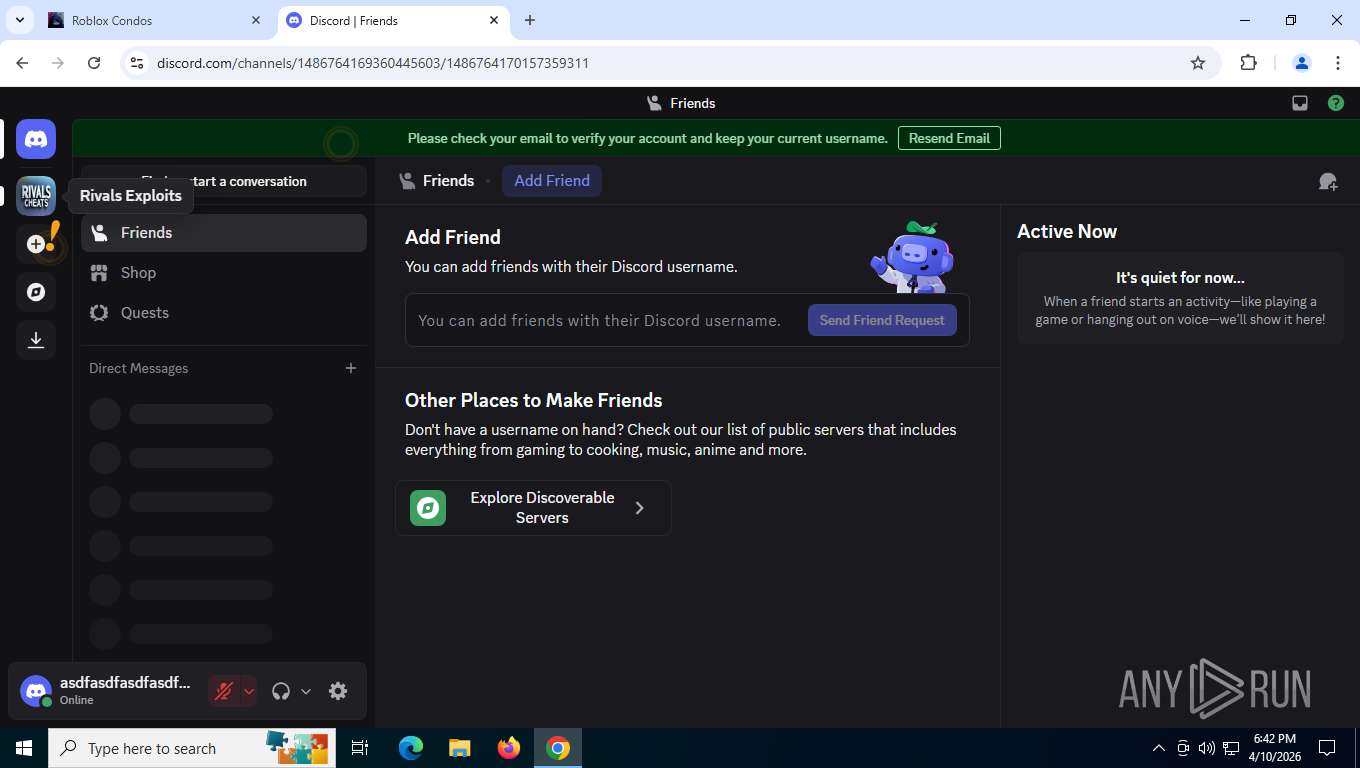1360x768 pixels.
Task: Switch to Roblox Condos browser tab
Action: tap(155, 20)
